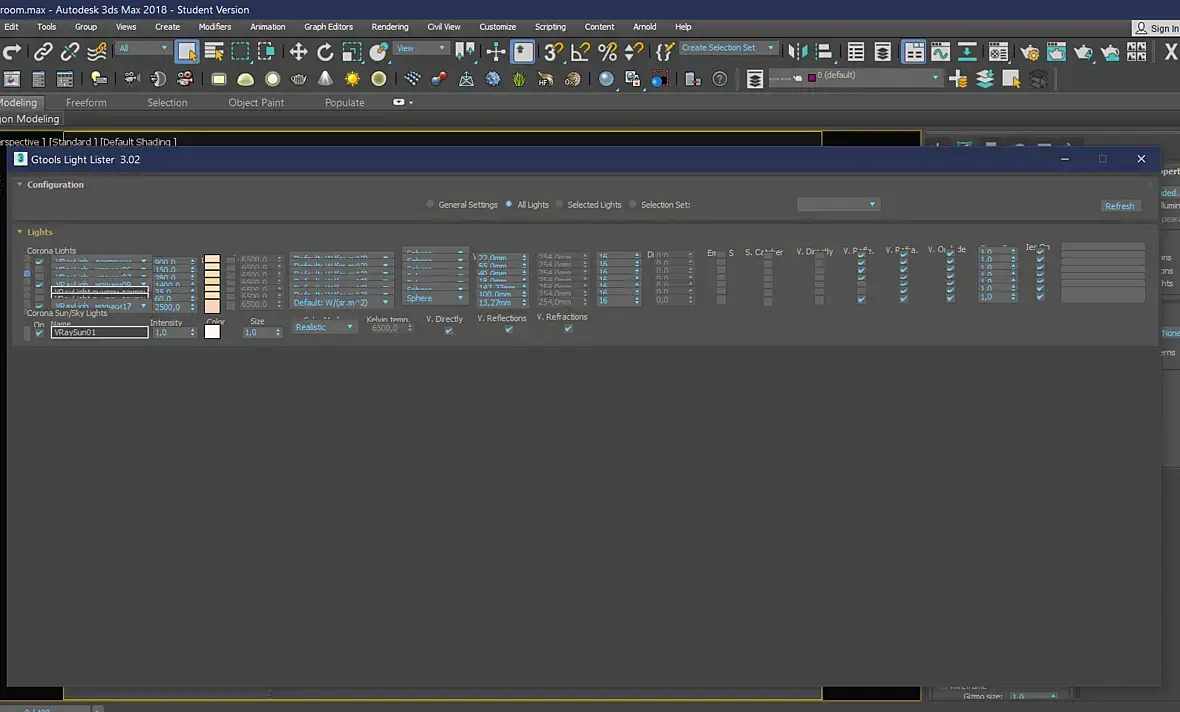Open the Create Selection Set dropdown

(728, 48)
